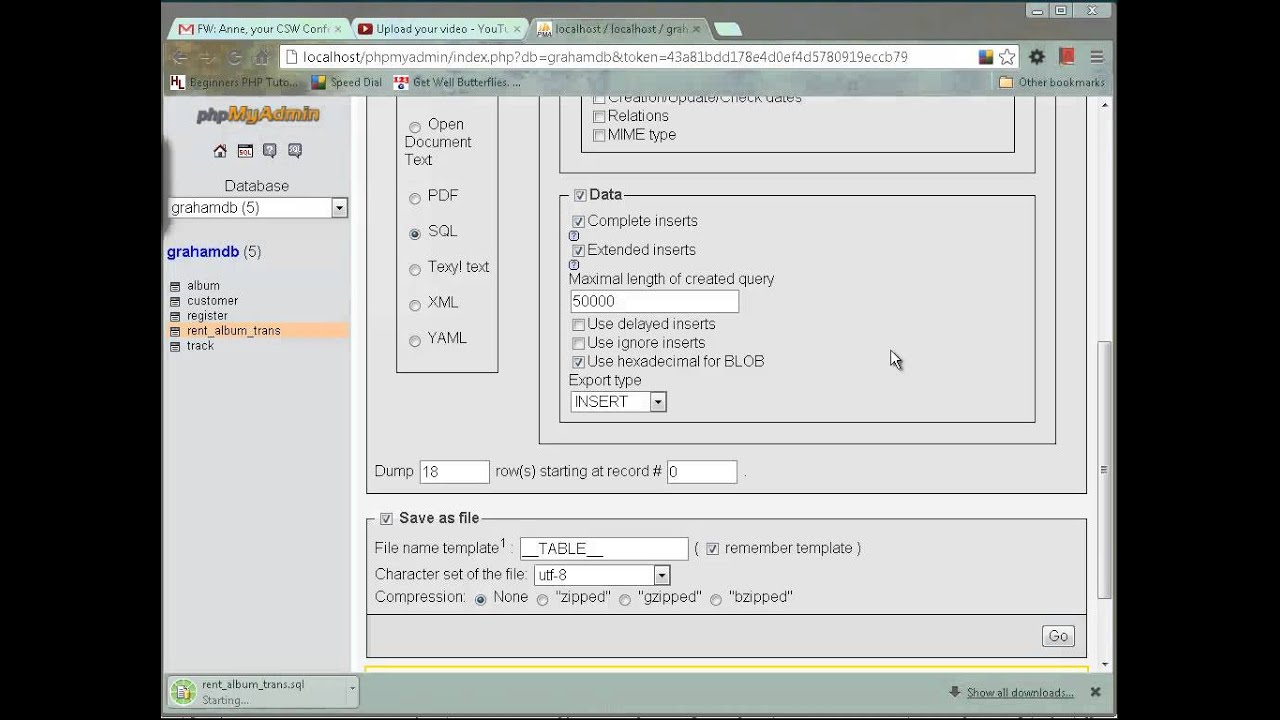Click the customer table icon in sidebar
Viewport: 1280px width, 720px height.
pyautogui.click(x=175, y=301)
